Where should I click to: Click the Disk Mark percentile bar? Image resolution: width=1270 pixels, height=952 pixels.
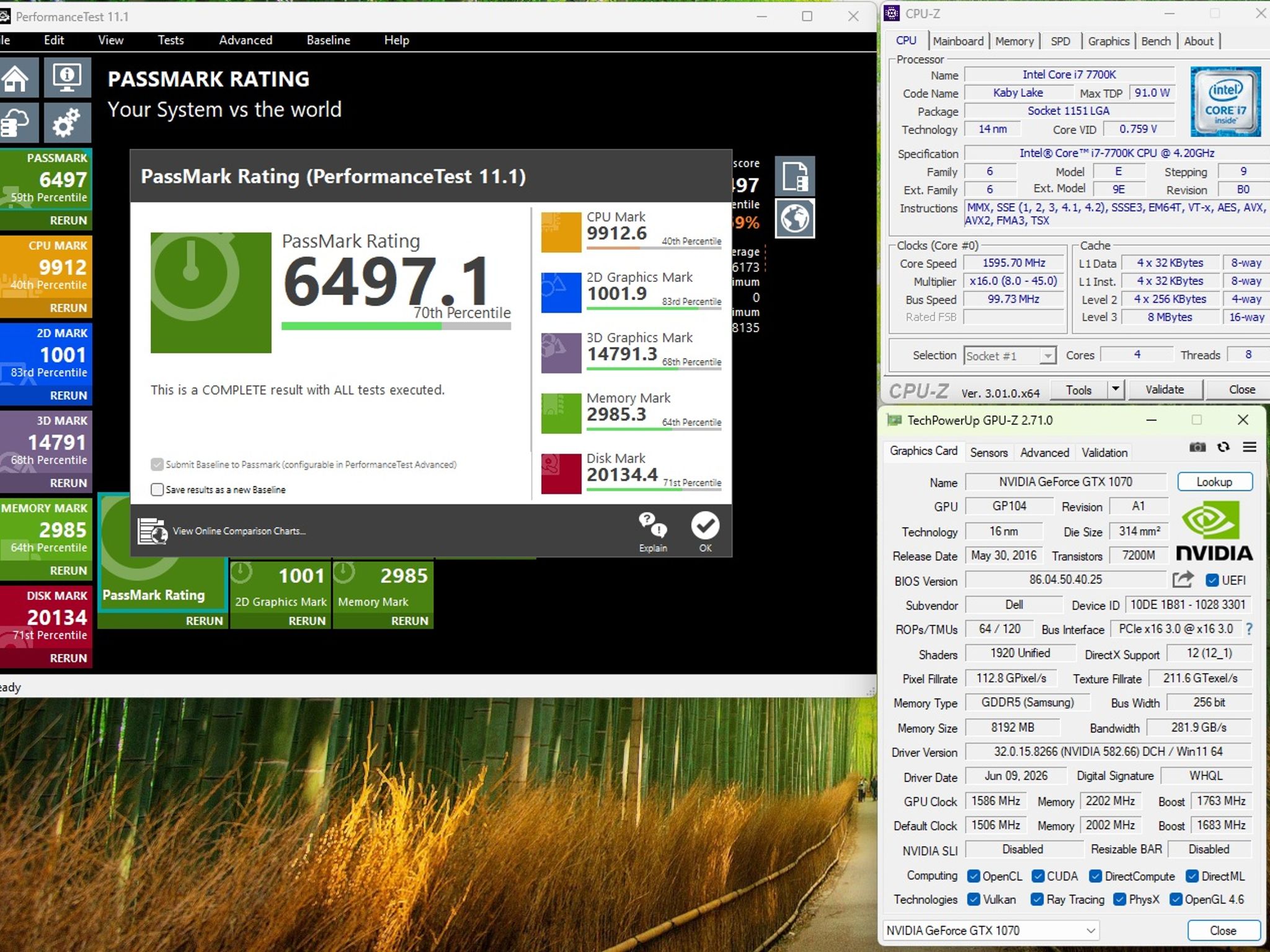[x=654, y=489]
